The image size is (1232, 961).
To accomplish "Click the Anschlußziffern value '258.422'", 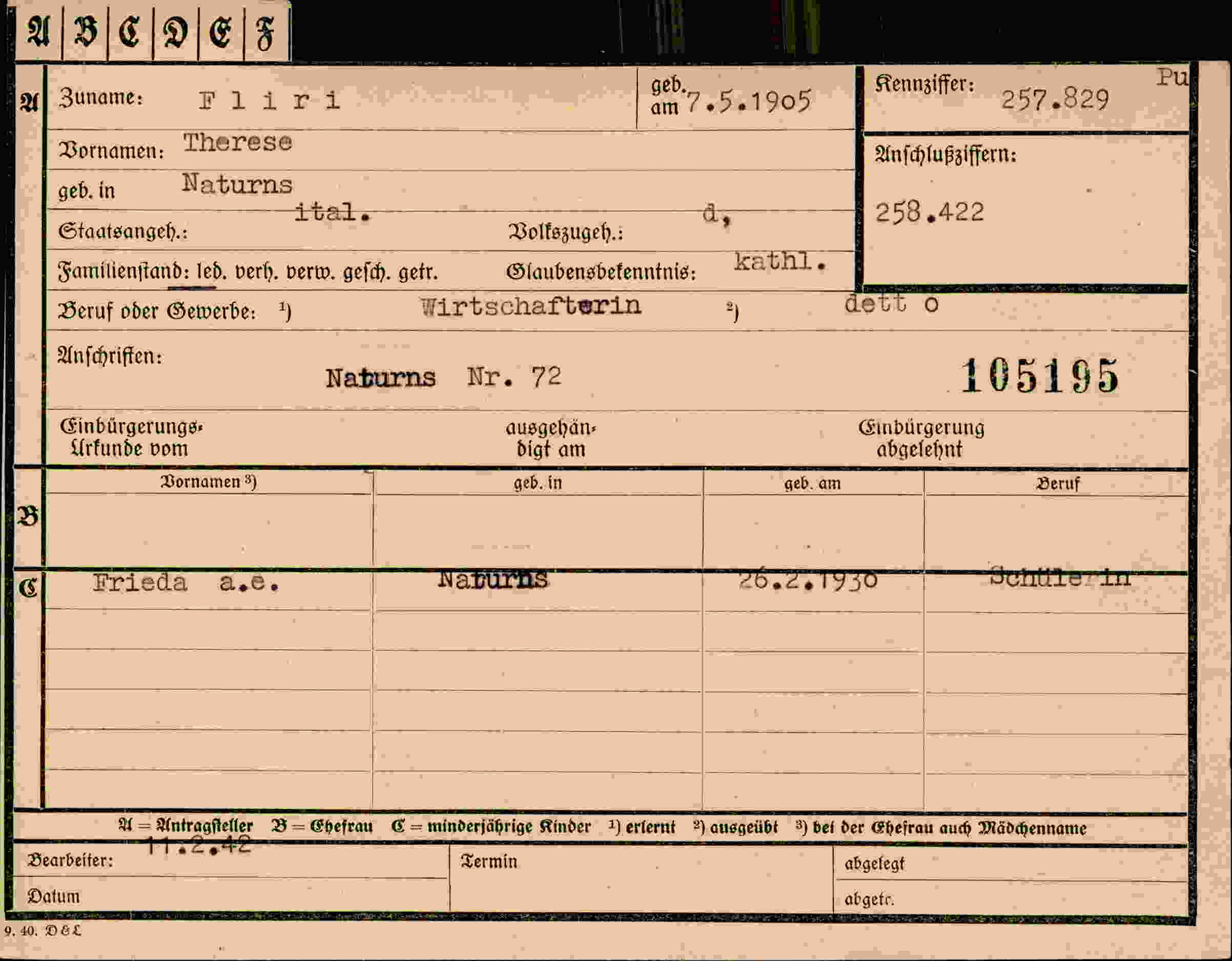I will 930,213.
